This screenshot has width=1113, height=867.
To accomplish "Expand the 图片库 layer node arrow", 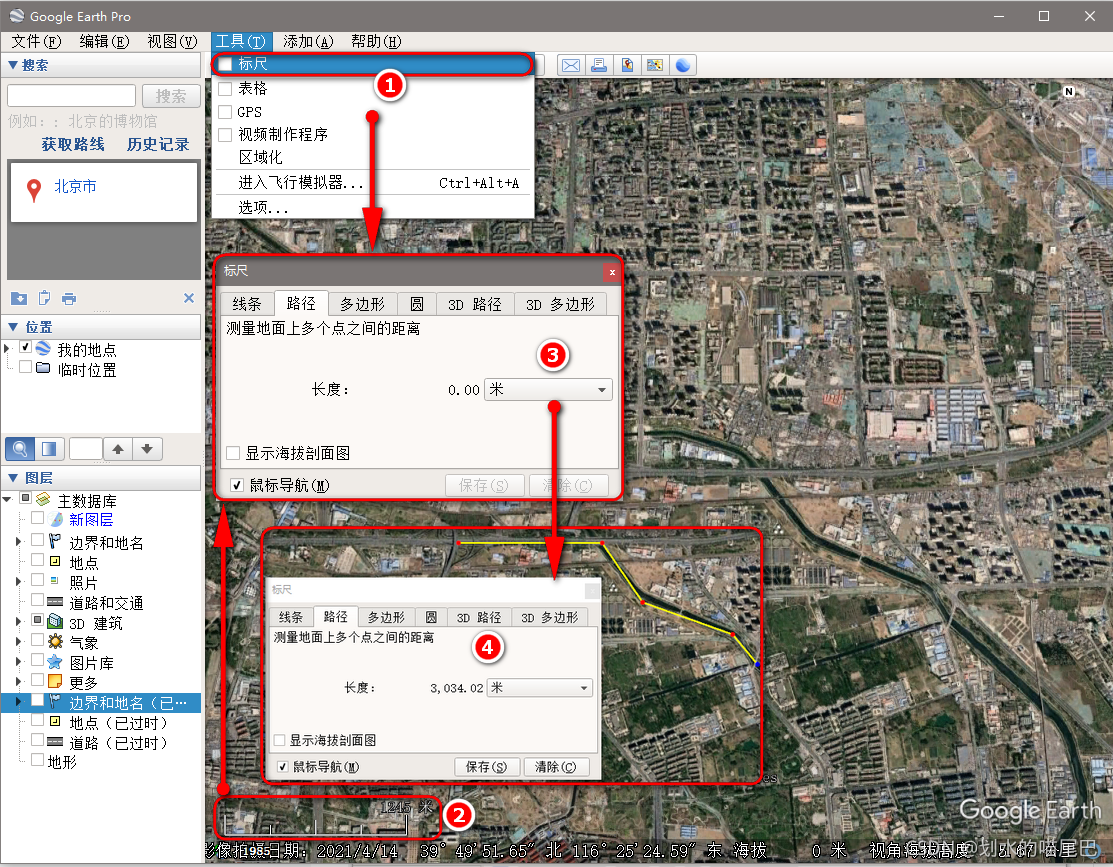I will point(19,662).
